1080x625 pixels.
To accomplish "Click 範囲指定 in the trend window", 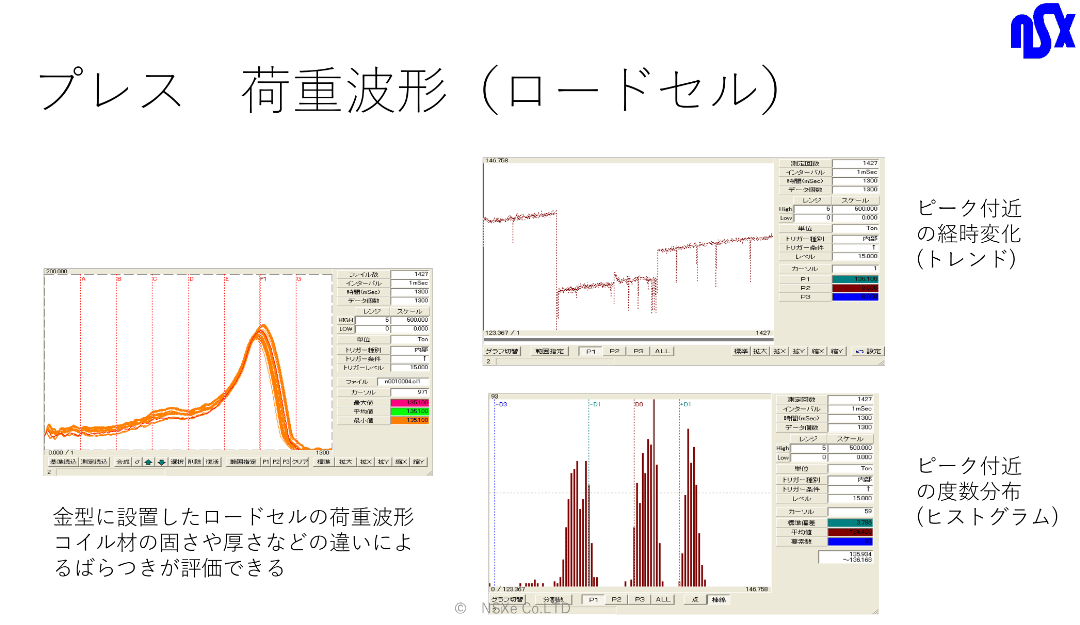I will point(549,351).
